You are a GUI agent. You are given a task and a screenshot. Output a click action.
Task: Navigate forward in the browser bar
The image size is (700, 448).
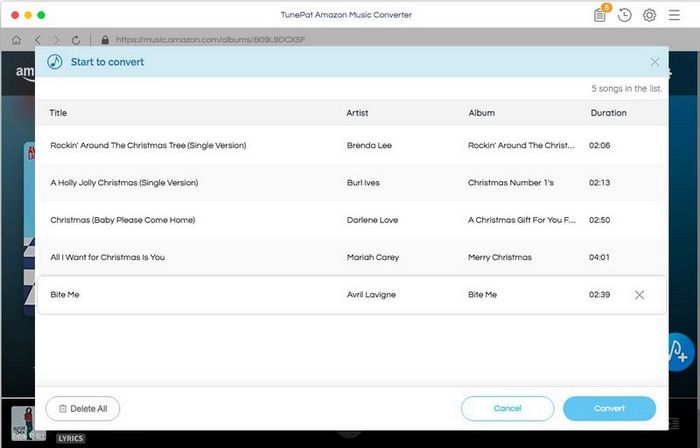[x=56, y=40]
